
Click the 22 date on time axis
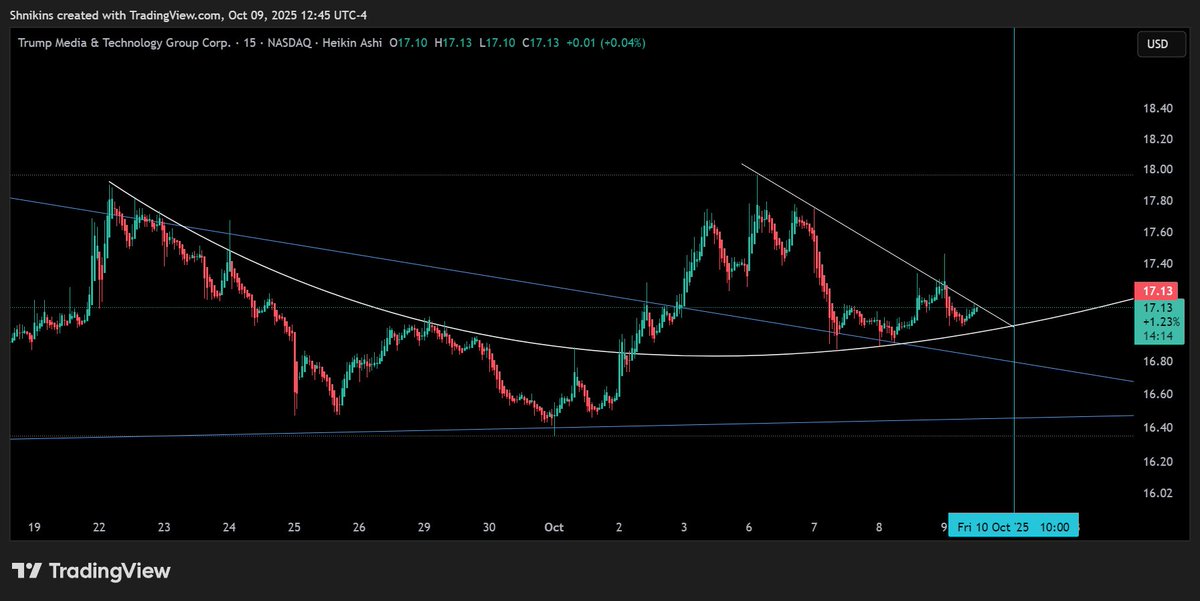click(99, 526)
